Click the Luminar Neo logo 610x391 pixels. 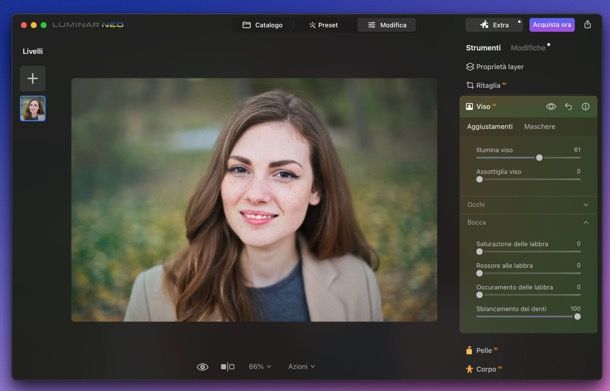pyautogui.click(x=88, y=25)
